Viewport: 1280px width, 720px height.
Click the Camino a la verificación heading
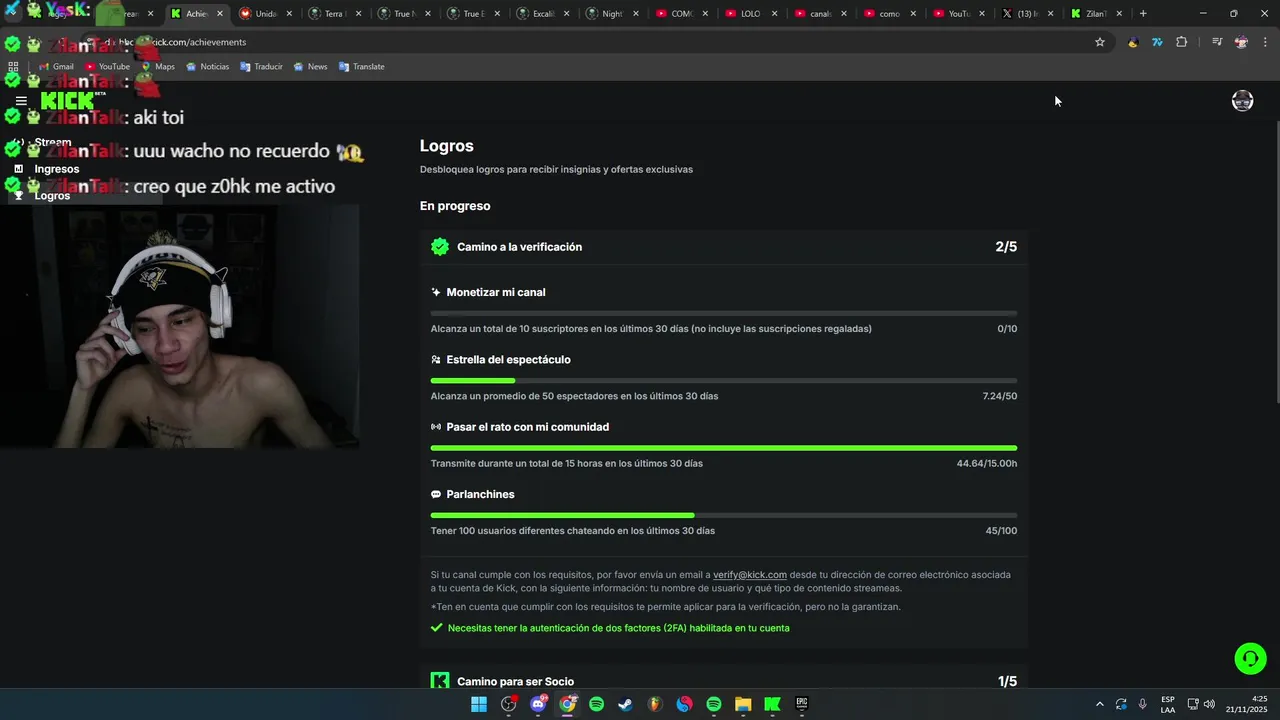[x=519, y=247]
